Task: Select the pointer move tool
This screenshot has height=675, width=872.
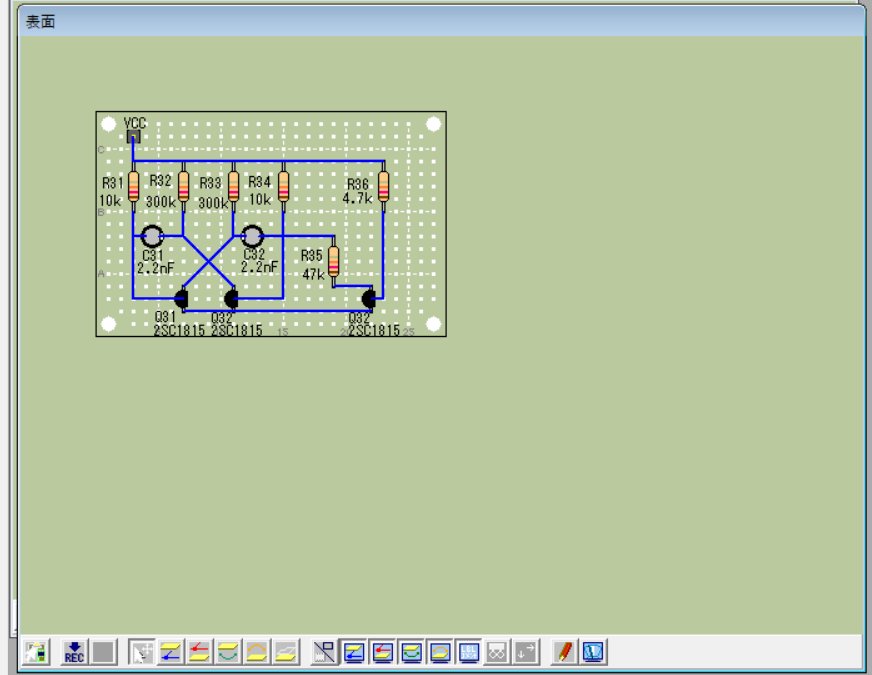Action: pos(142,652)
